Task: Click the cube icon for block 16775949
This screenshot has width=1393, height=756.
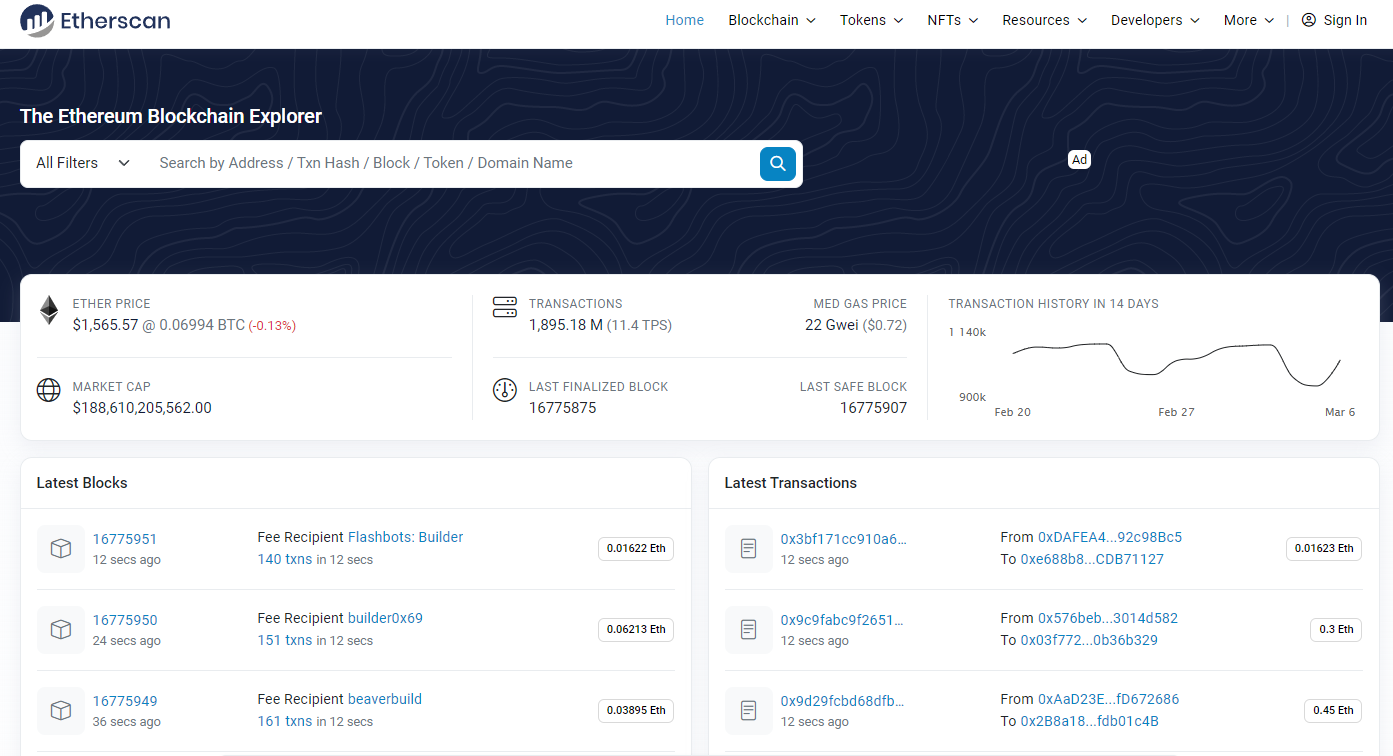Action: 61,711
